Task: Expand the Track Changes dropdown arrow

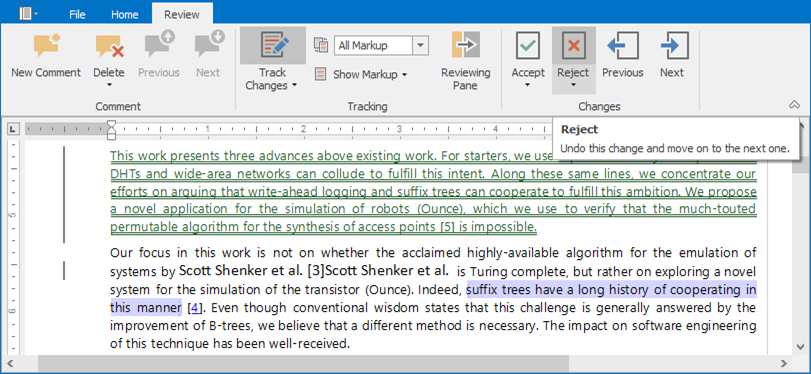Action: click(x=295, y=85)
